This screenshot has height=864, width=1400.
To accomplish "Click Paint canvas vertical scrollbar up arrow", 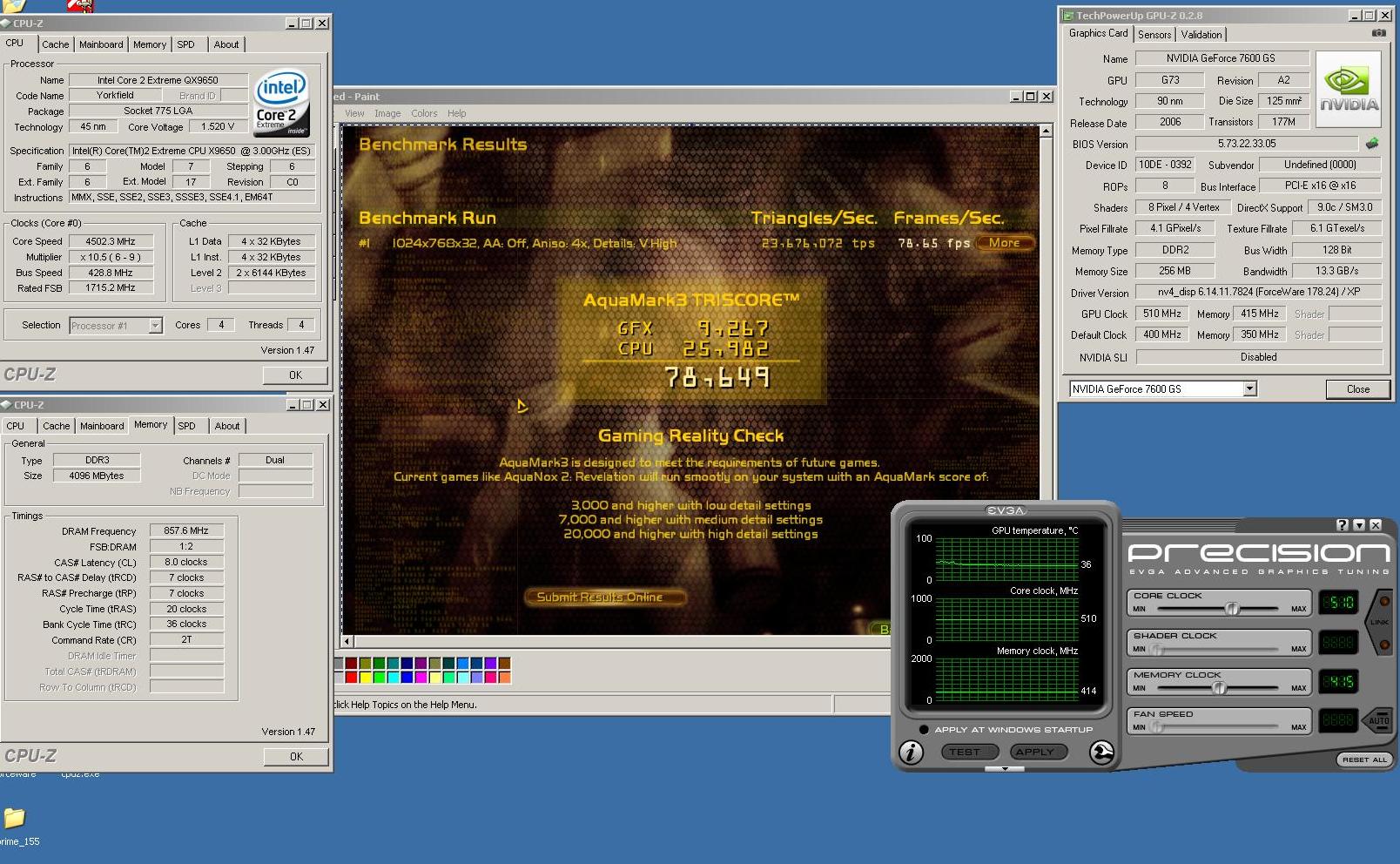I will 1046,132.
